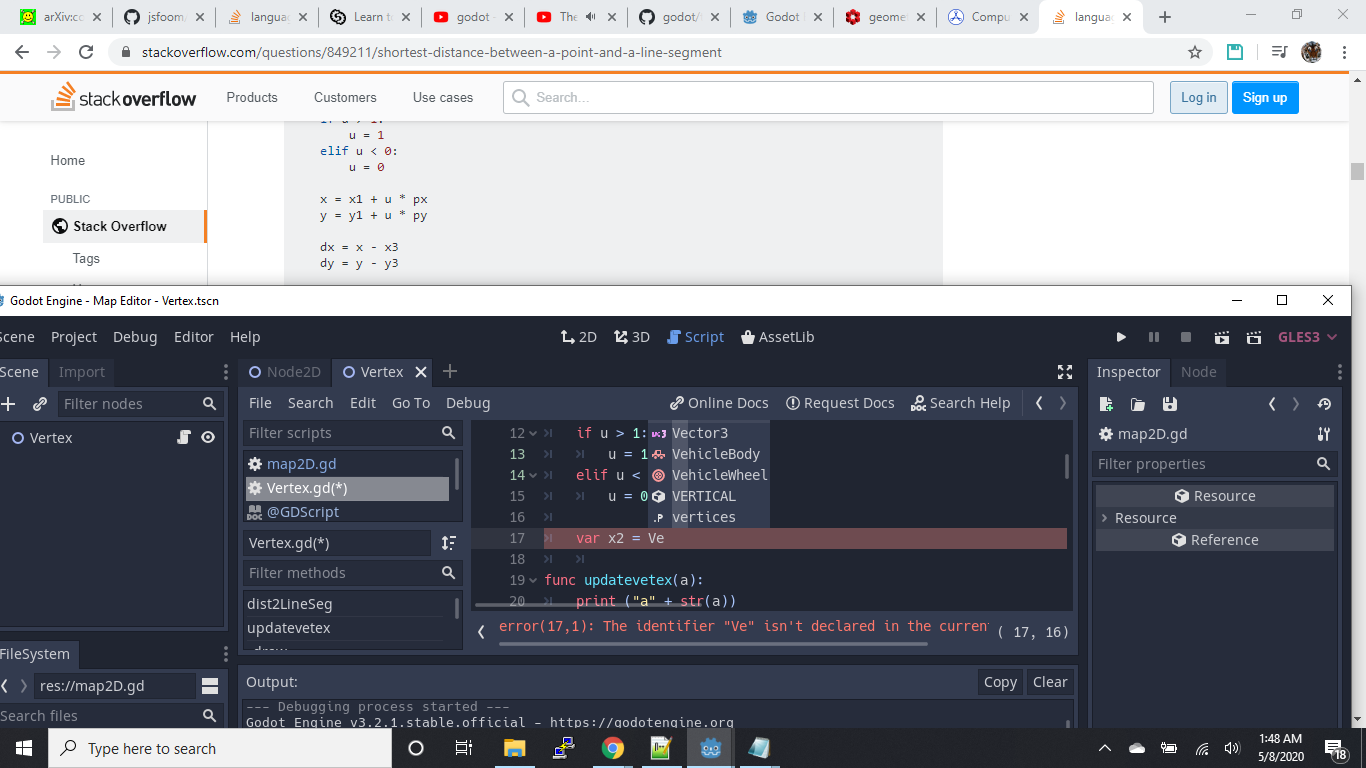1366x768 pixels.
Task: Open the Script workspace
Action: [x=695, y=337]
